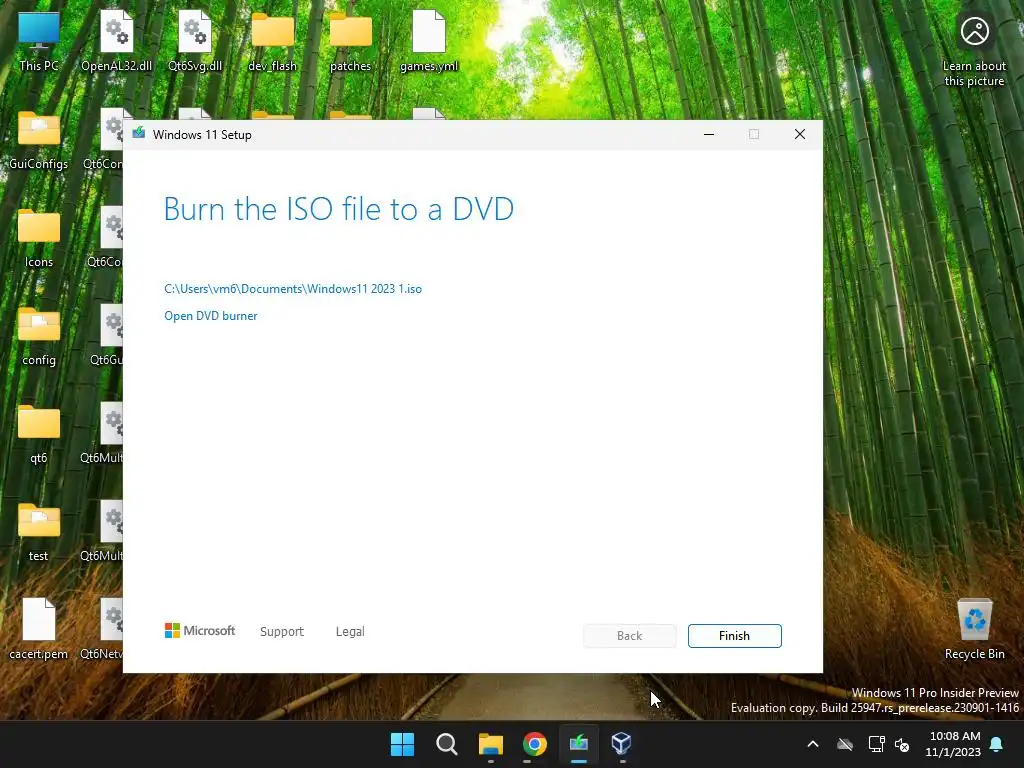Select cacert.pem file on desktop
Viewport: 1024px width, 768px height.
39,629
